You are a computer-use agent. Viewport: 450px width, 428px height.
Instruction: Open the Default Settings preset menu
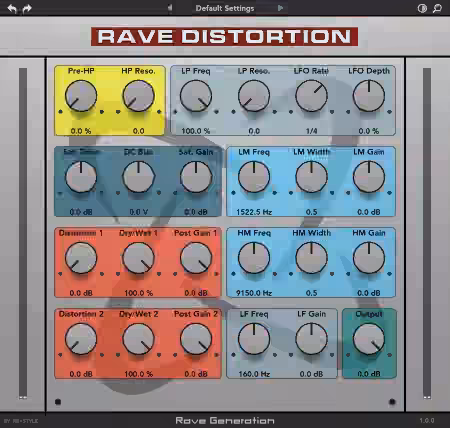pos(225,8)
